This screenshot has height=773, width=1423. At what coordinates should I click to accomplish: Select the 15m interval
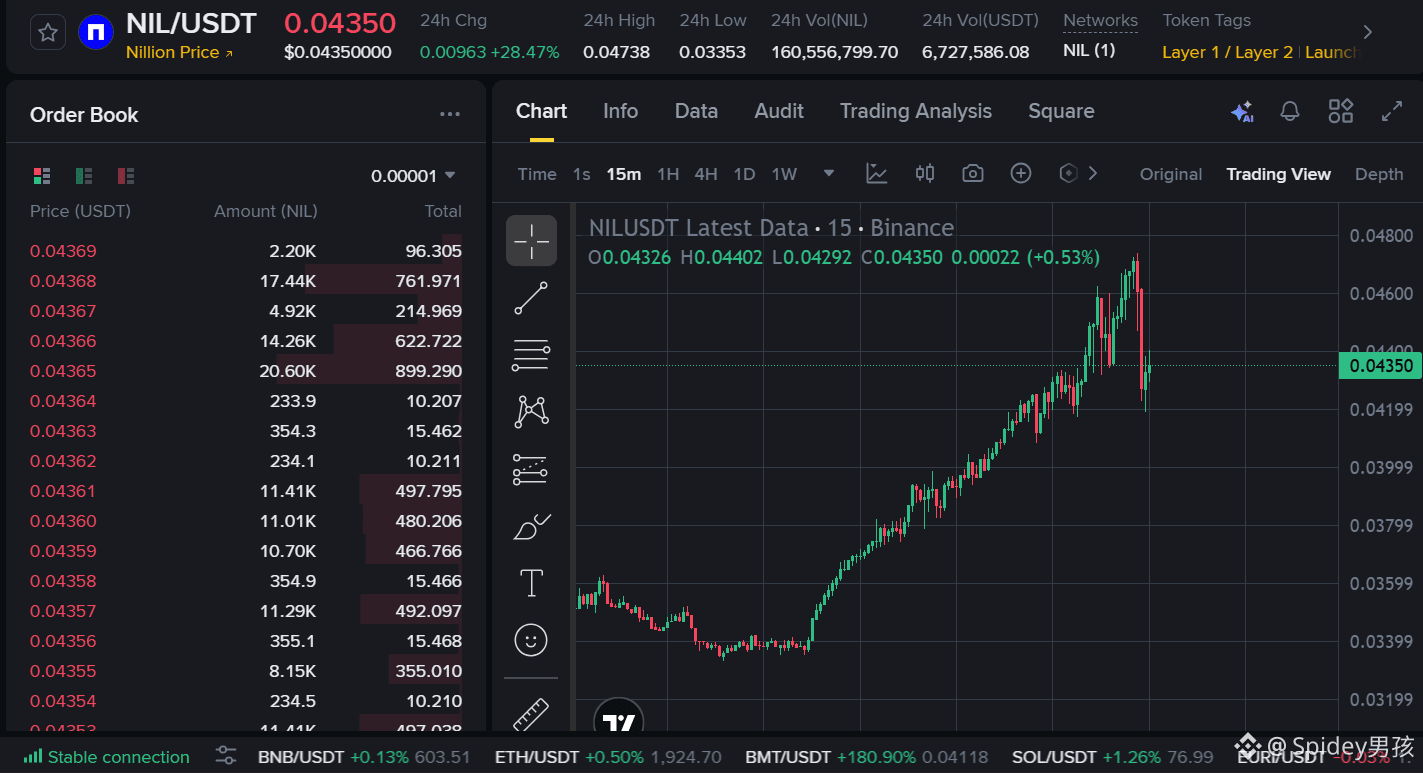click(x=623, y=174)
